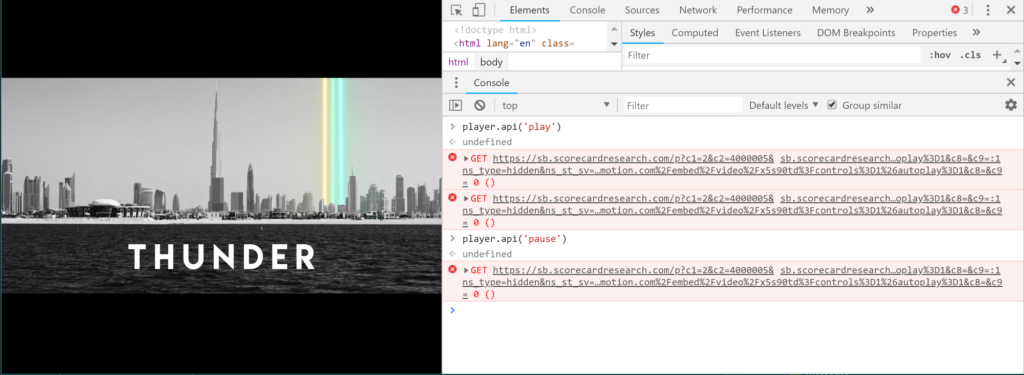
Task: Select the Console drawer tab
Action: click(491, 83)
